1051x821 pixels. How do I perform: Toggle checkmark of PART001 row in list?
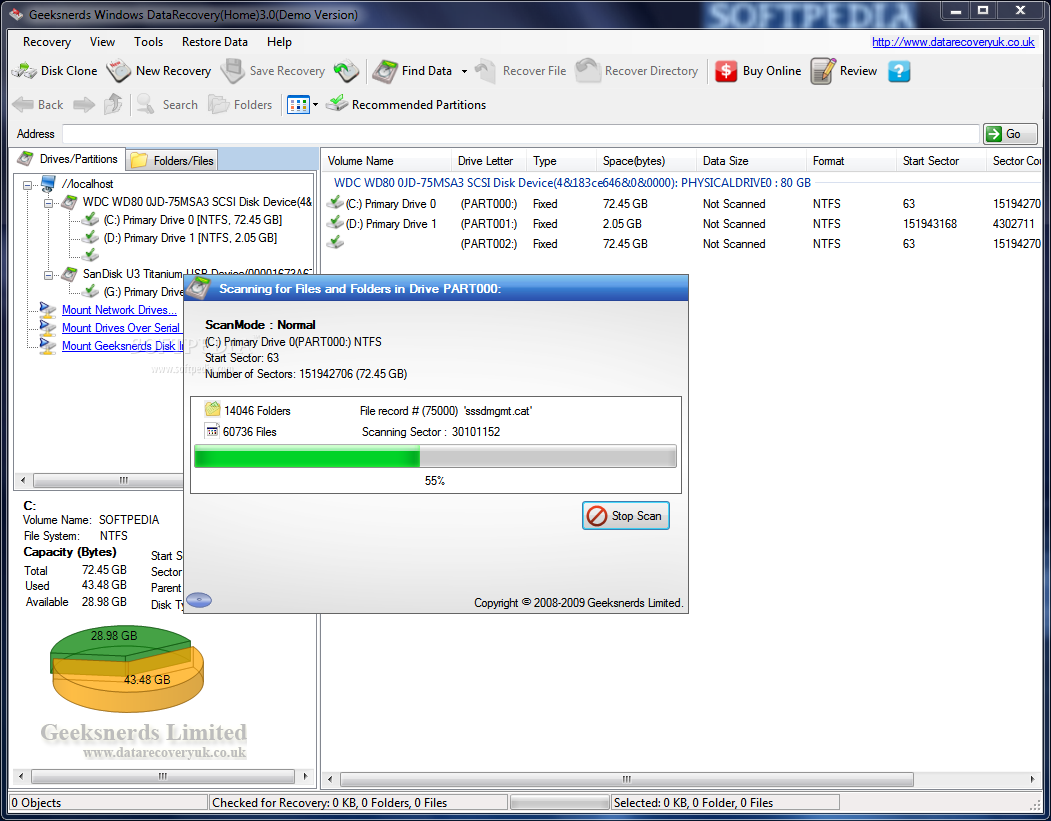(334, 223)
